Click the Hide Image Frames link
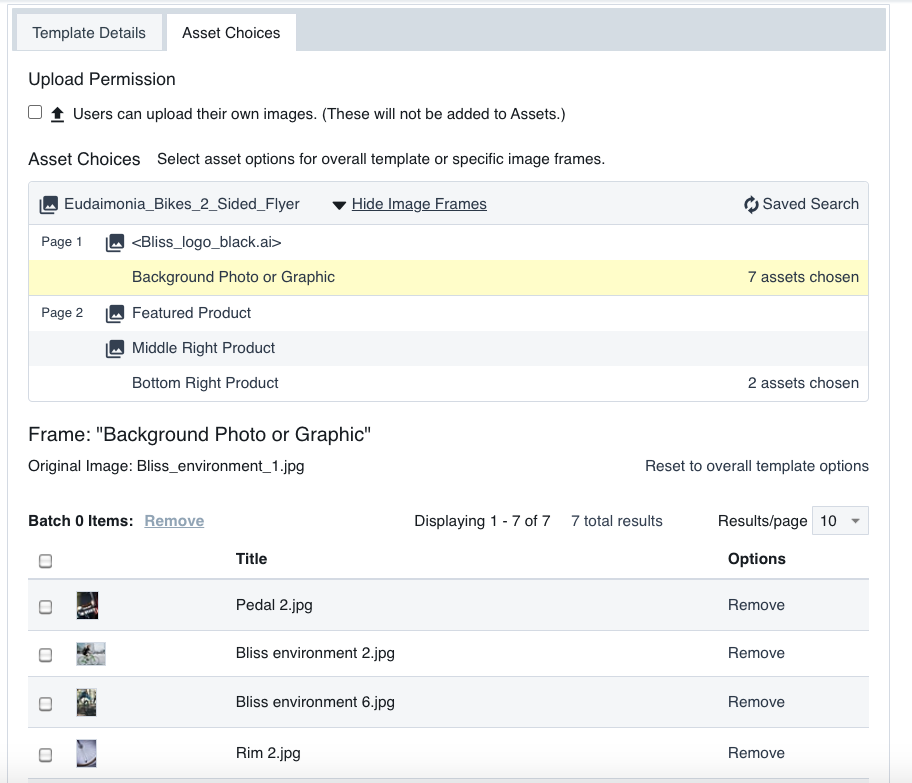 pyautogui.click(x=419, y=204)
